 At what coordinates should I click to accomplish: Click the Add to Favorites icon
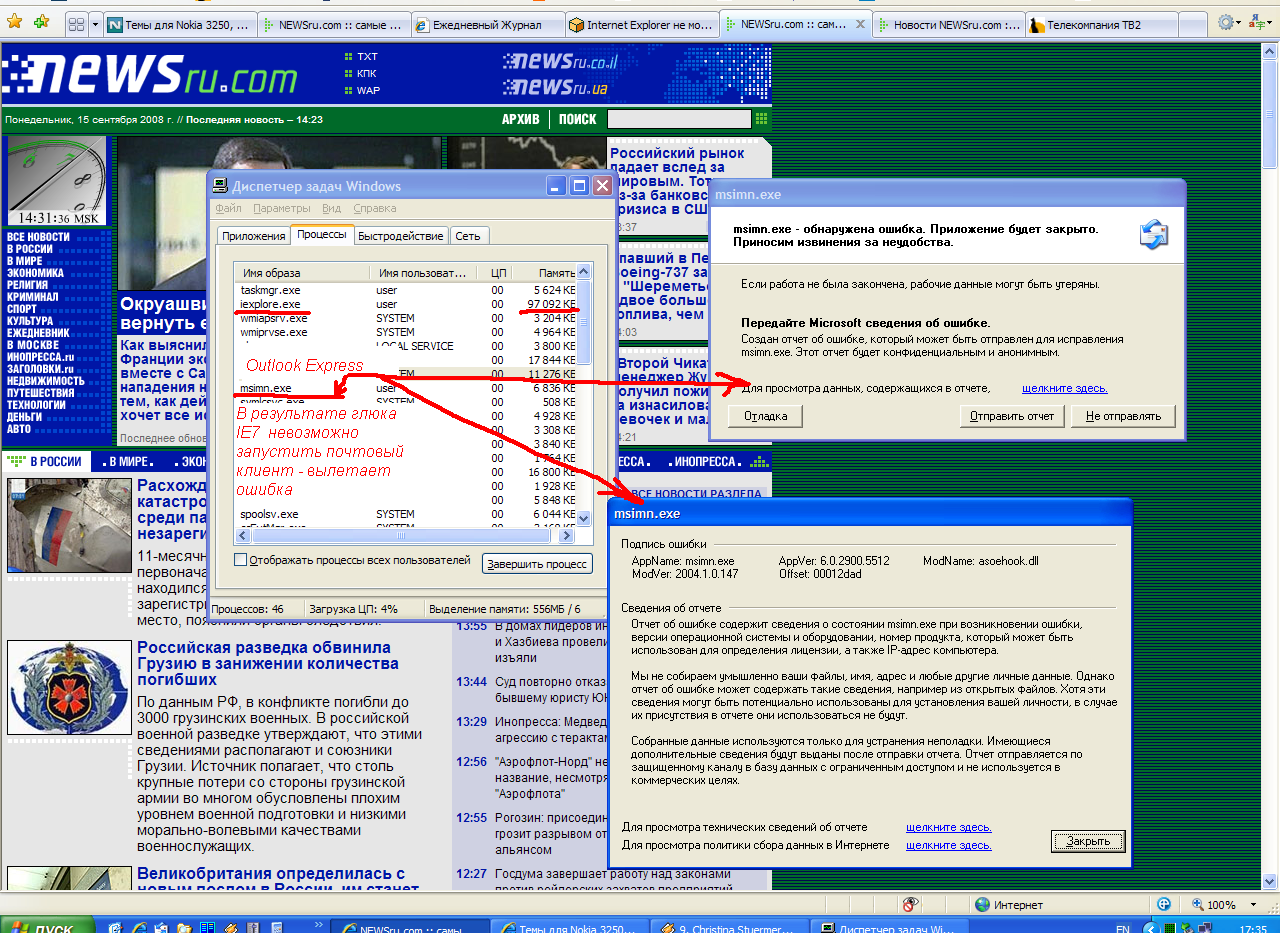(41, 22)
